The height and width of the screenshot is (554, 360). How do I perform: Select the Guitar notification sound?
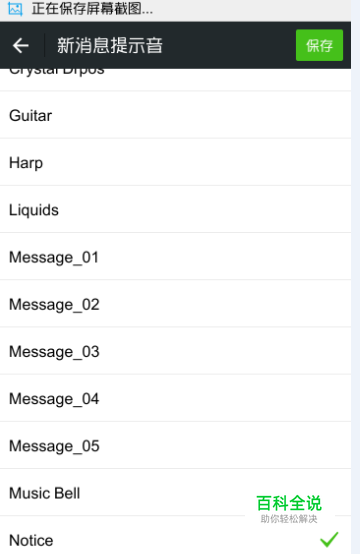tap(175, 115)
